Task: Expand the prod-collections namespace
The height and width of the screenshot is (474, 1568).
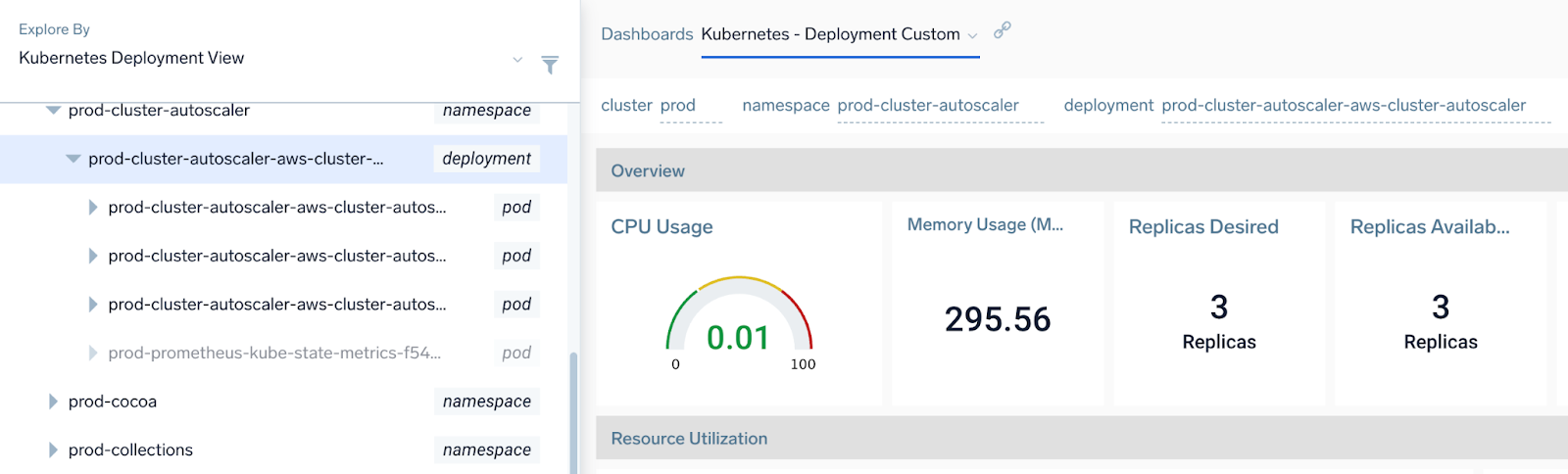Action: pyautogui.click(x=54, y=450)
